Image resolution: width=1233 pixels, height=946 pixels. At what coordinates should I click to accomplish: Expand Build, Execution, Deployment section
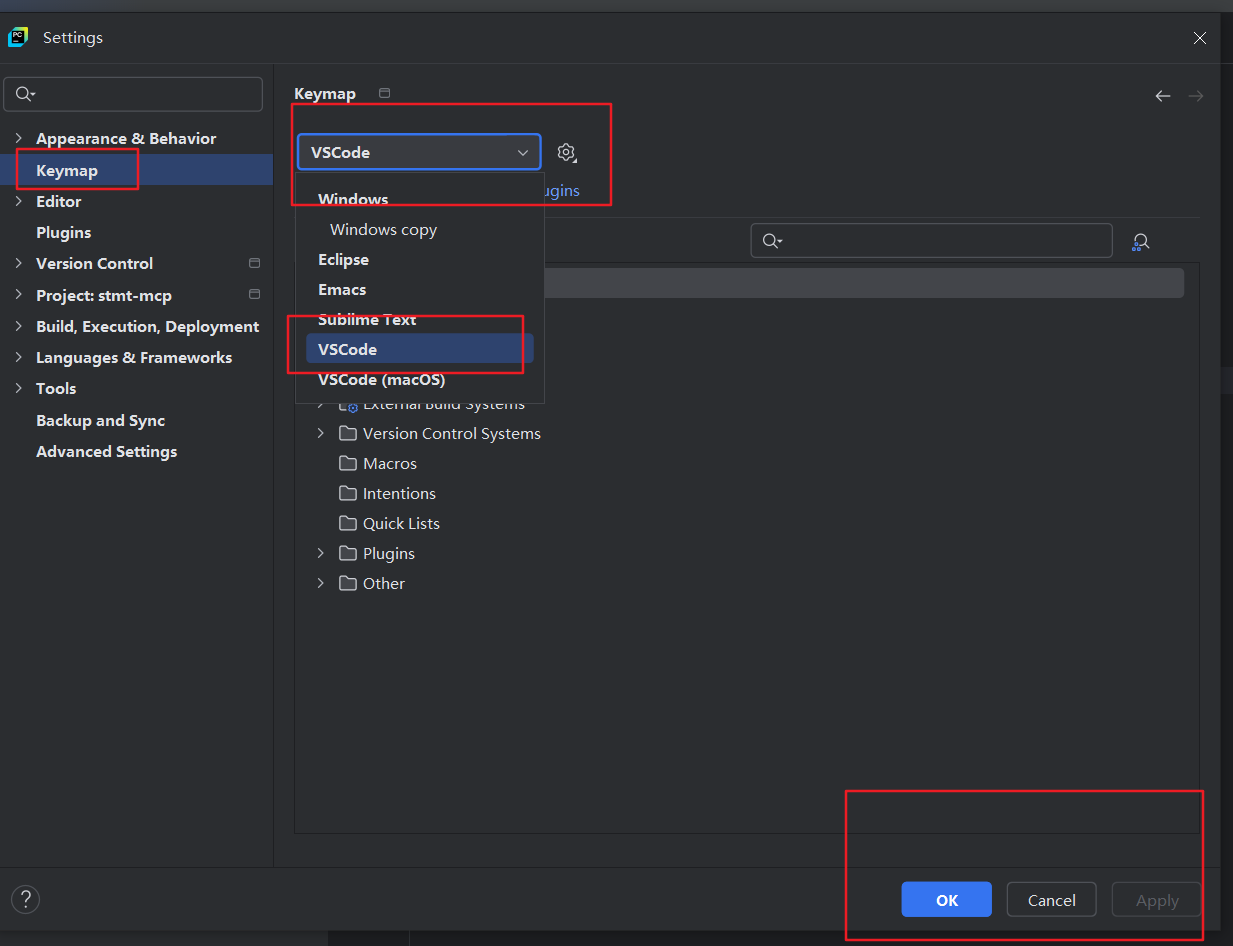click(18, 326)
